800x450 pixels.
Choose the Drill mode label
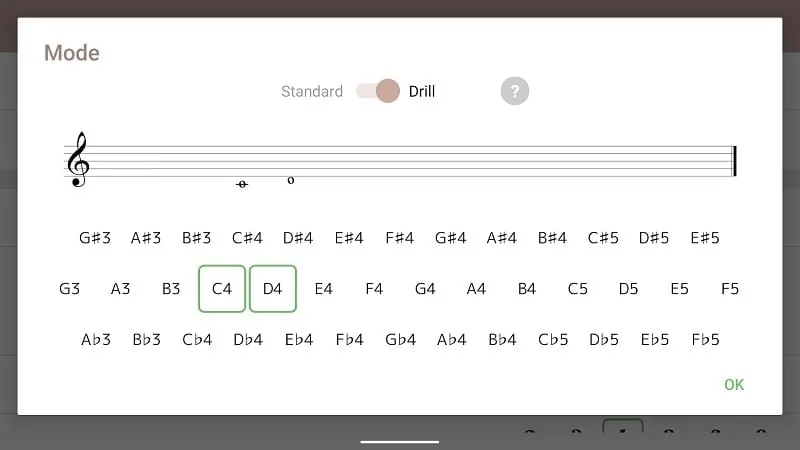point(422,91)
